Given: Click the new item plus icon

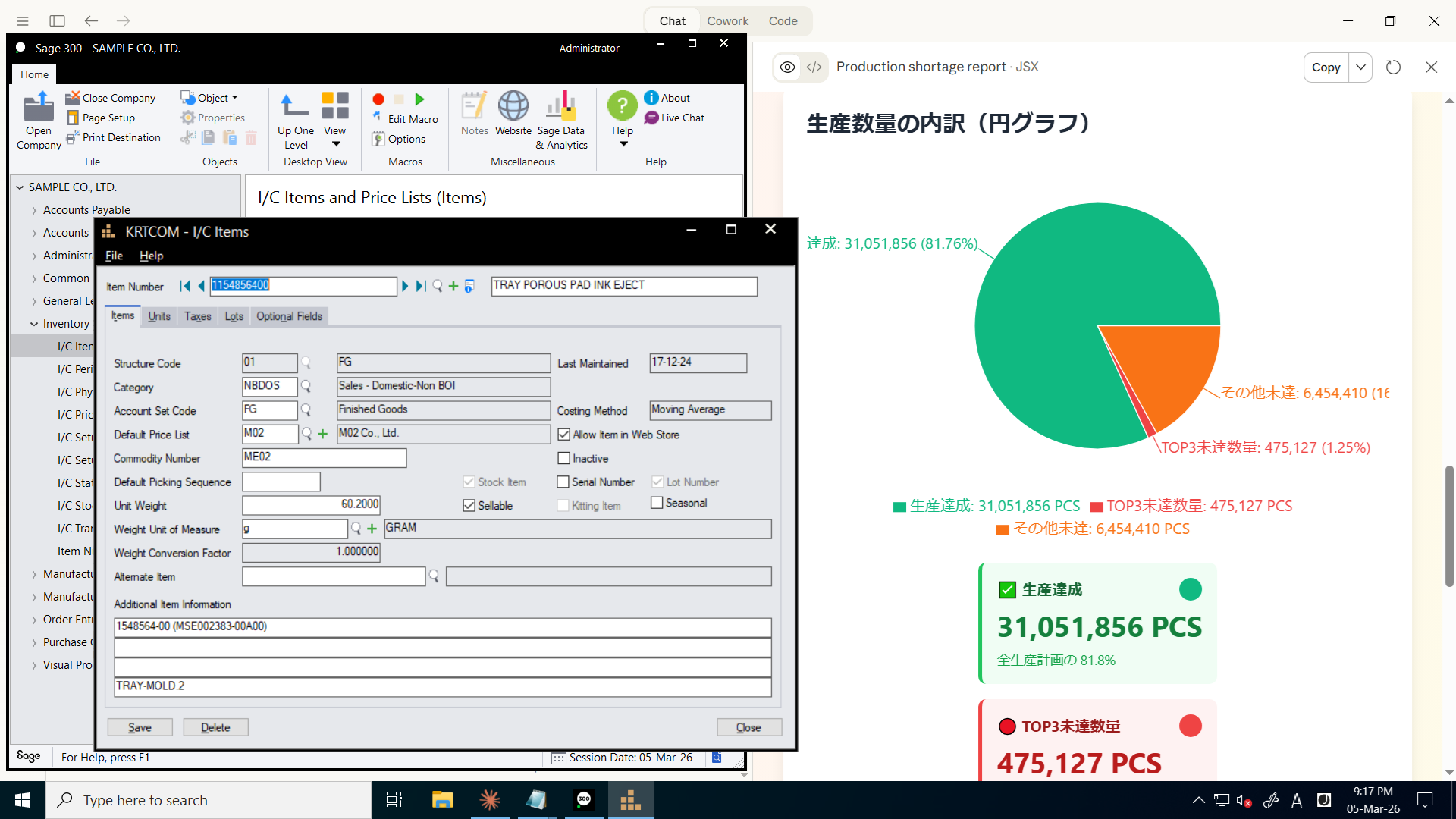Looking at the screenshot, I should point(453,286).
